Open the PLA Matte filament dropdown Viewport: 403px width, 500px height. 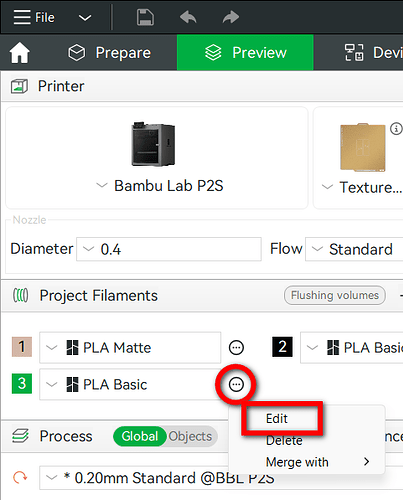coord(130,347)
